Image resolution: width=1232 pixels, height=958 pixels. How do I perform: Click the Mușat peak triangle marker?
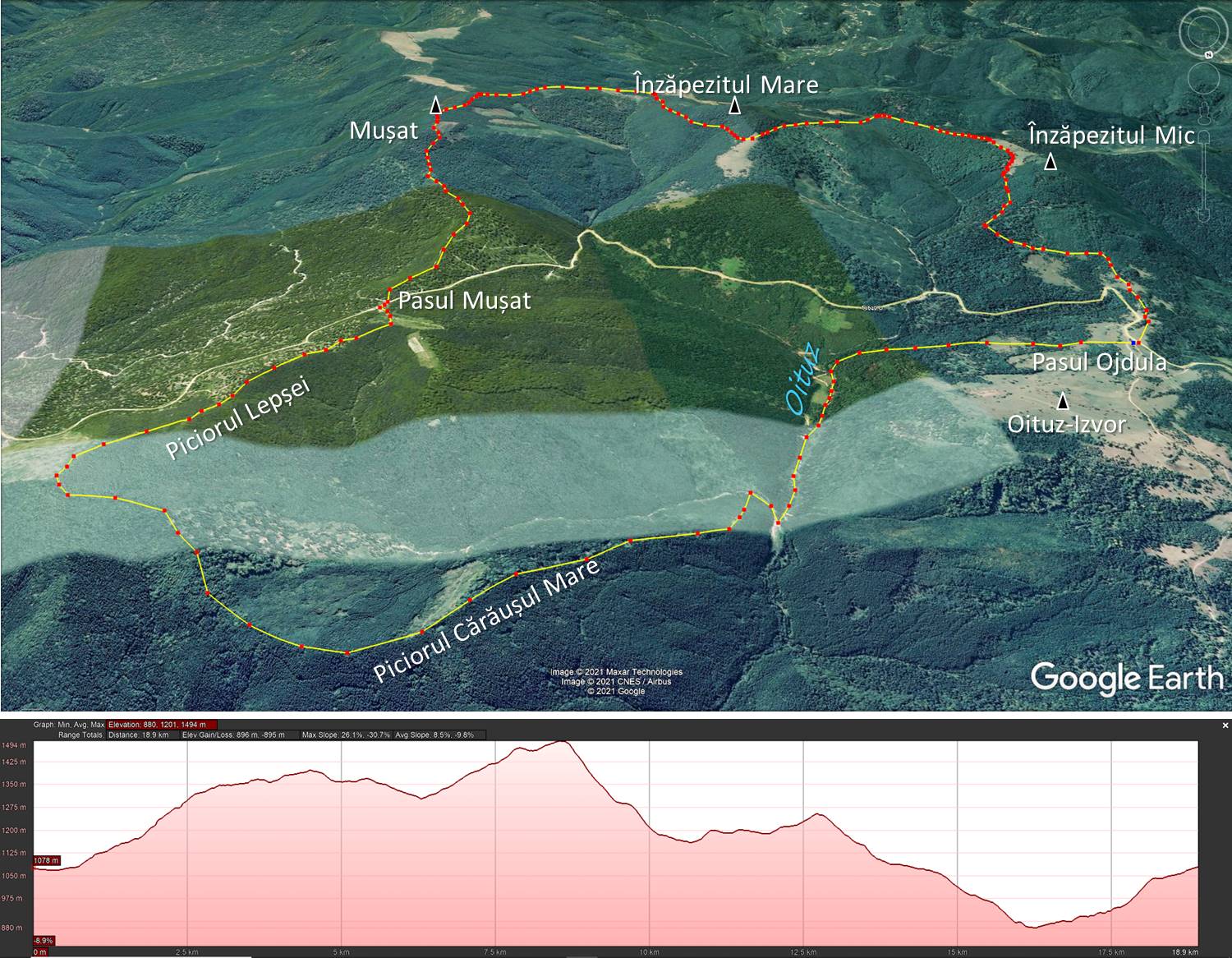click(436, 105)
